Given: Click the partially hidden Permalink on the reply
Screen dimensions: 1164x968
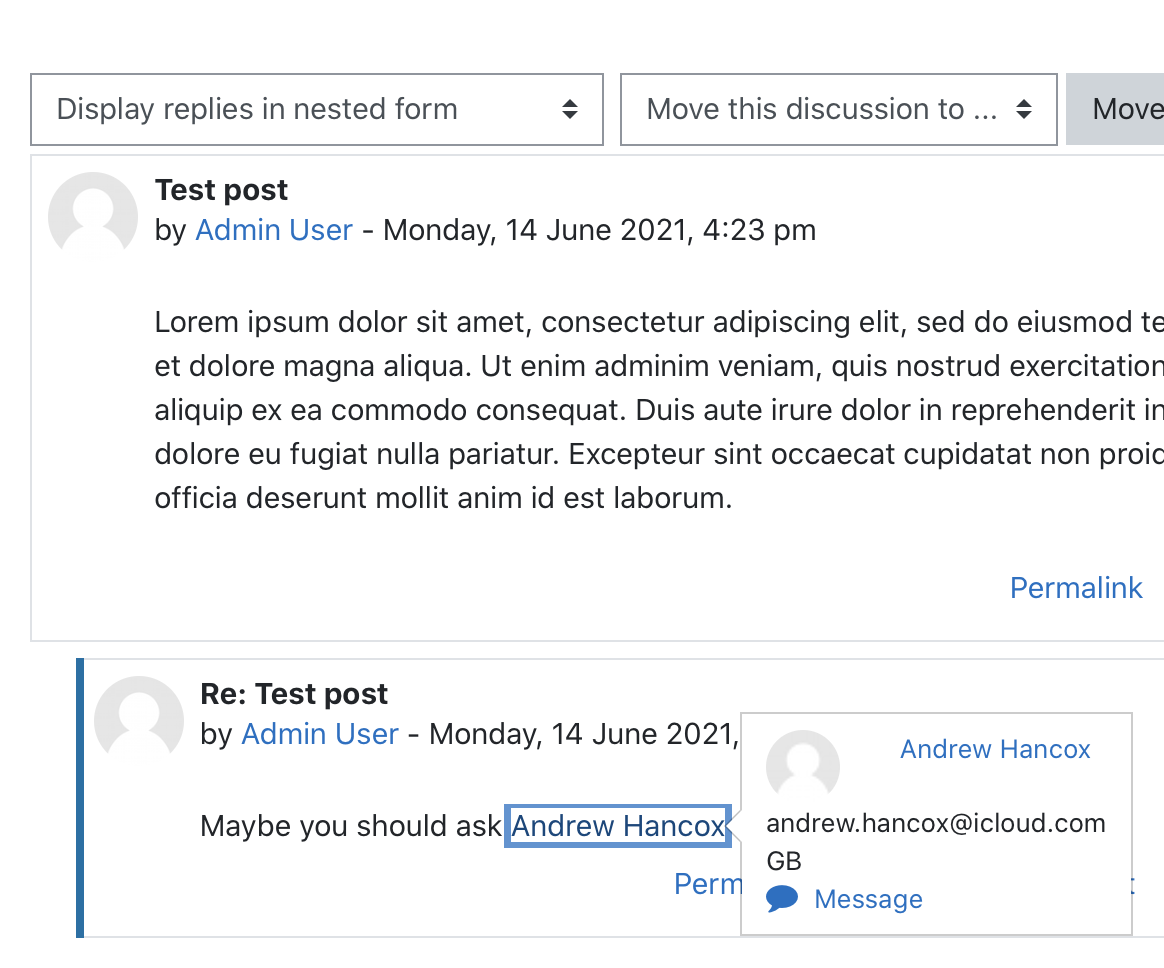Looking at the screenshot, I should pos(707,884).
